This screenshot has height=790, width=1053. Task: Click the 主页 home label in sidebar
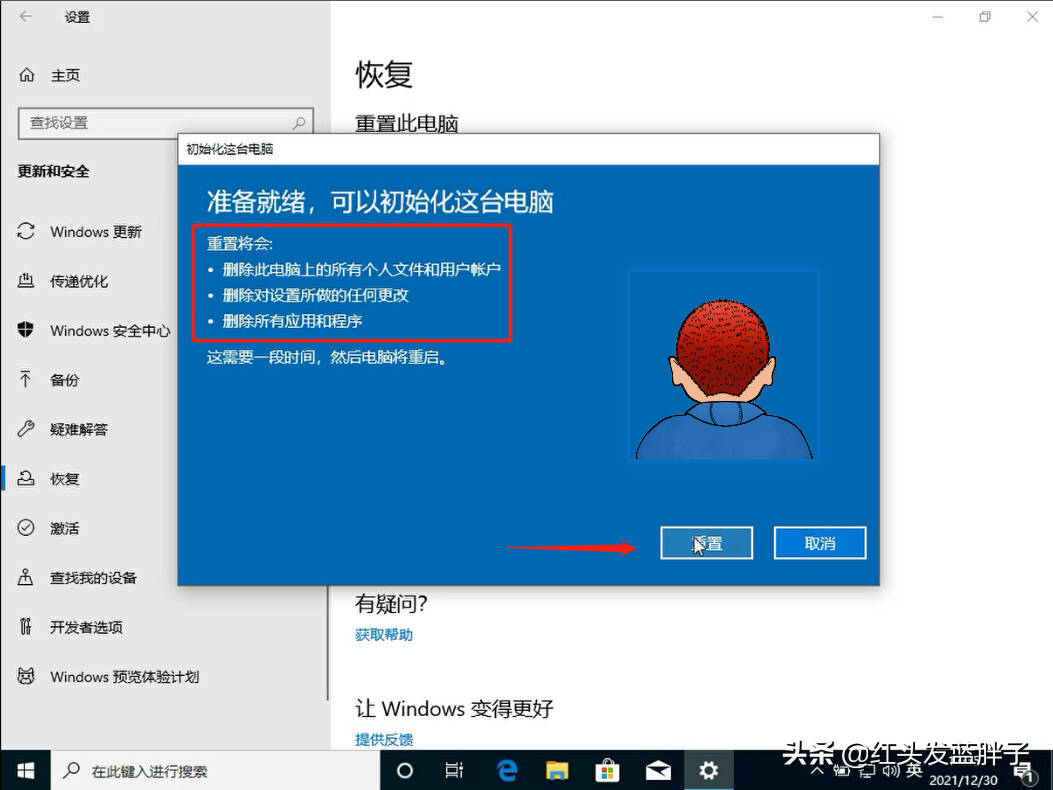coord(65,75)
